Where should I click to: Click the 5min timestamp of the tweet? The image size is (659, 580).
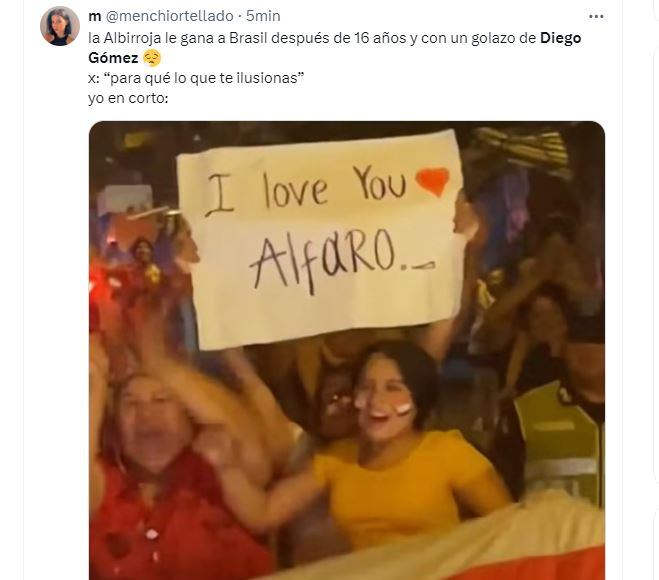(263, 16)
